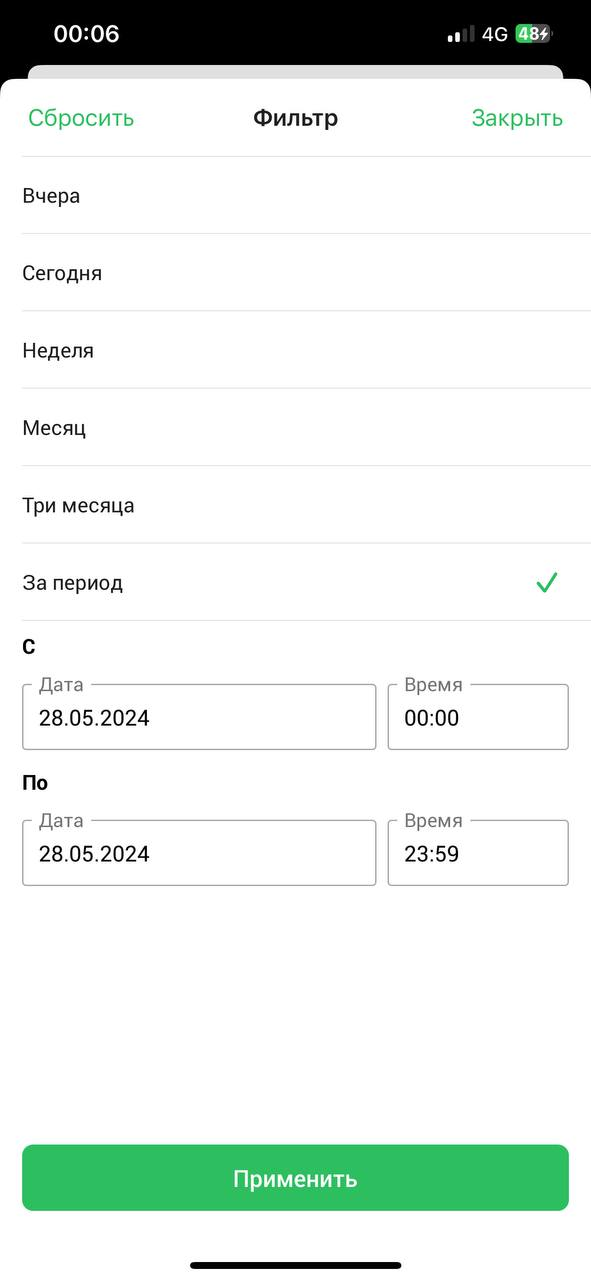591x1280 pixels.
Task: Open the end time field 23:59
Action: [478, 853]
